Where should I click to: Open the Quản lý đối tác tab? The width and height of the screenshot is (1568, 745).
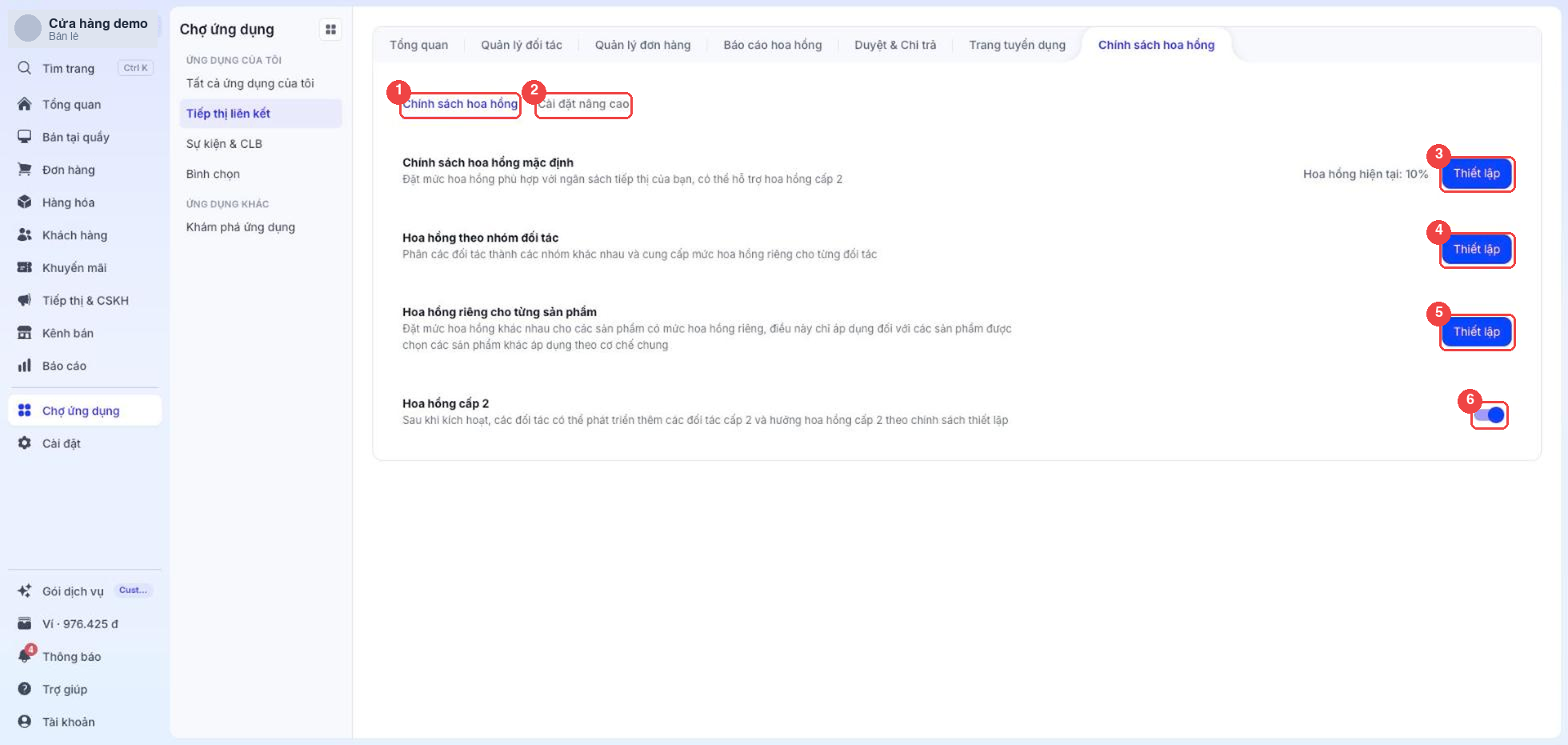522,45
